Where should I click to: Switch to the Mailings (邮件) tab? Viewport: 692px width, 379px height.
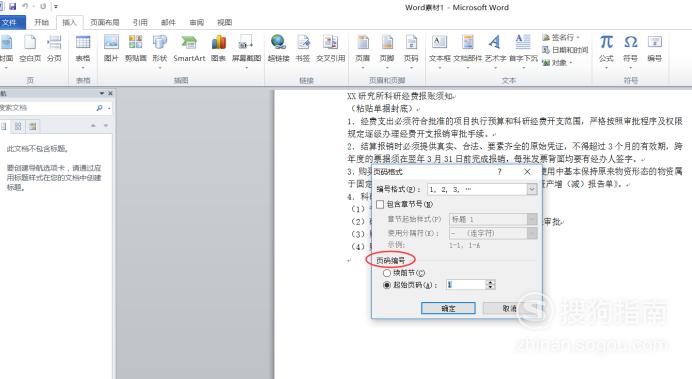[168, 22]
